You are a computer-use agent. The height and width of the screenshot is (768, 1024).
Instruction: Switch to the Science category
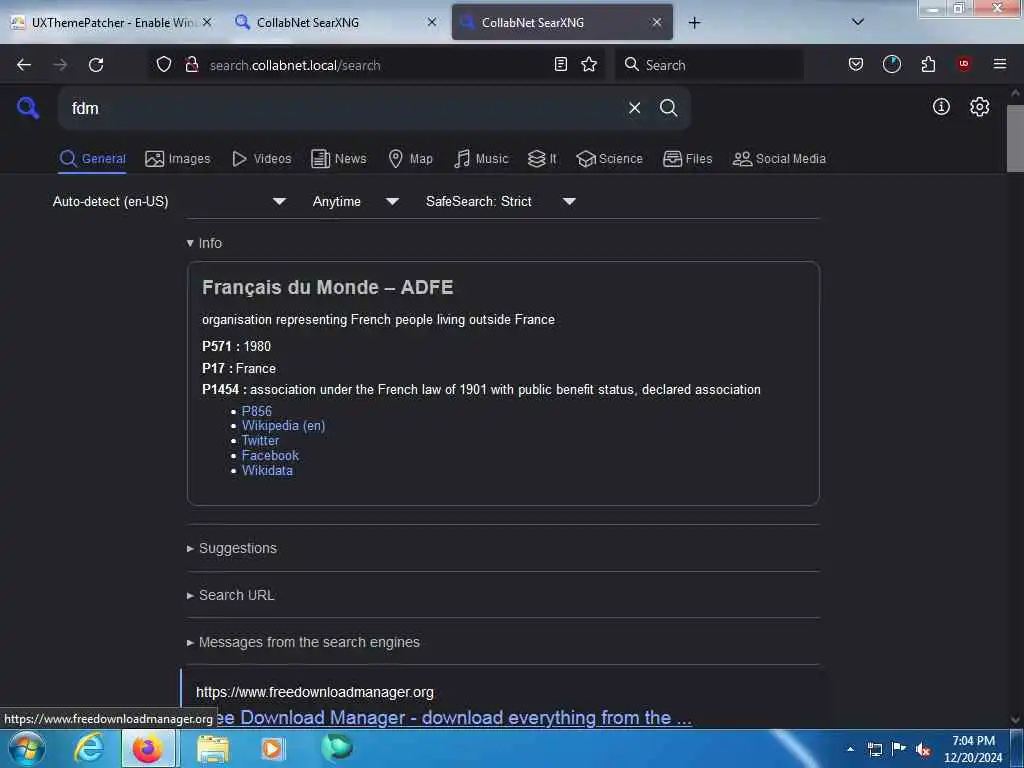click(609, 159)
